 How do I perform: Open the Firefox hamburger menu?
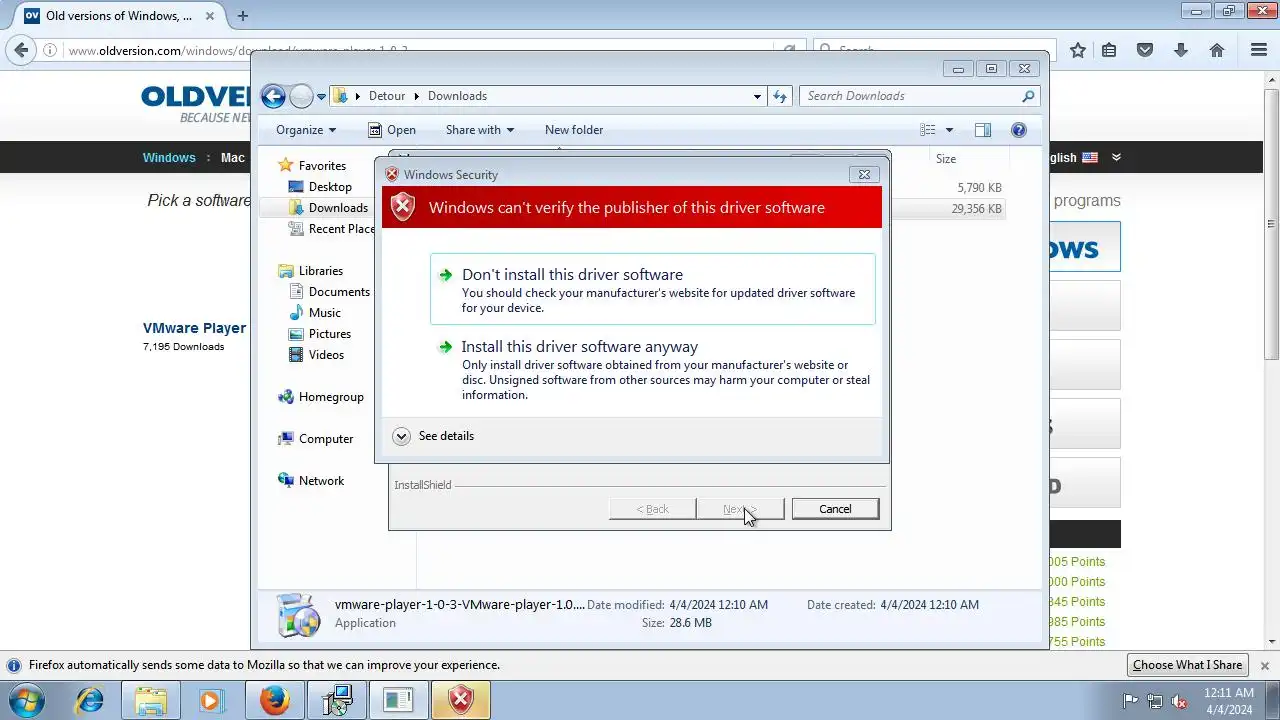(1259, 50)
